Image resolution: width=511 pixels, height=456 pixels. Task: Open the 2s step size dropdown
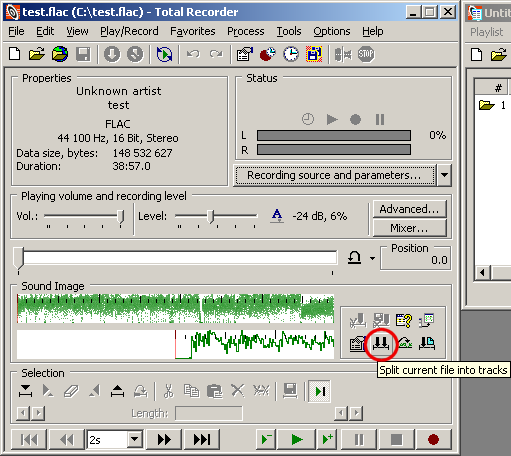point(135,439)
